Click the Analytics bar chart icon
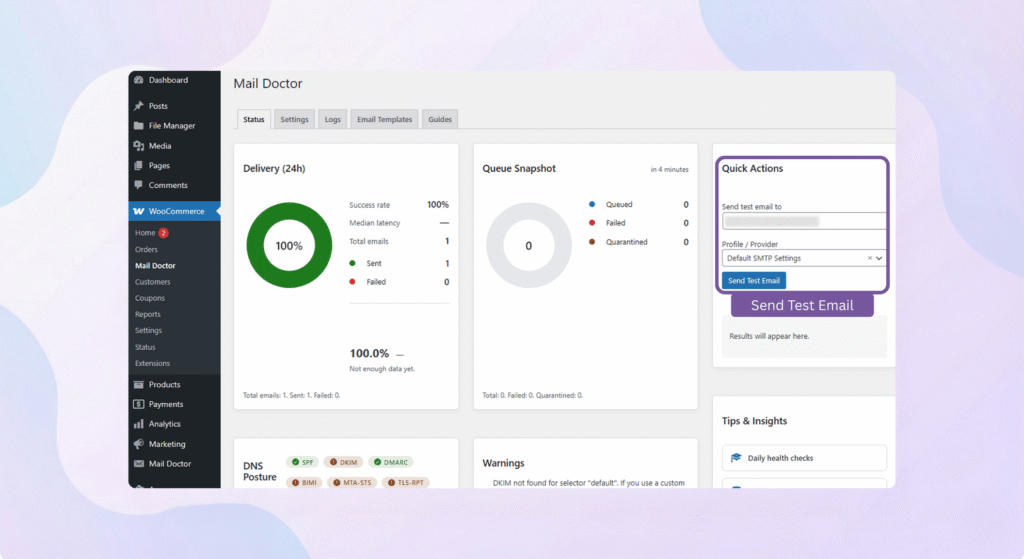This screenshot has width=1024, height=559. (x=139, y=424)
